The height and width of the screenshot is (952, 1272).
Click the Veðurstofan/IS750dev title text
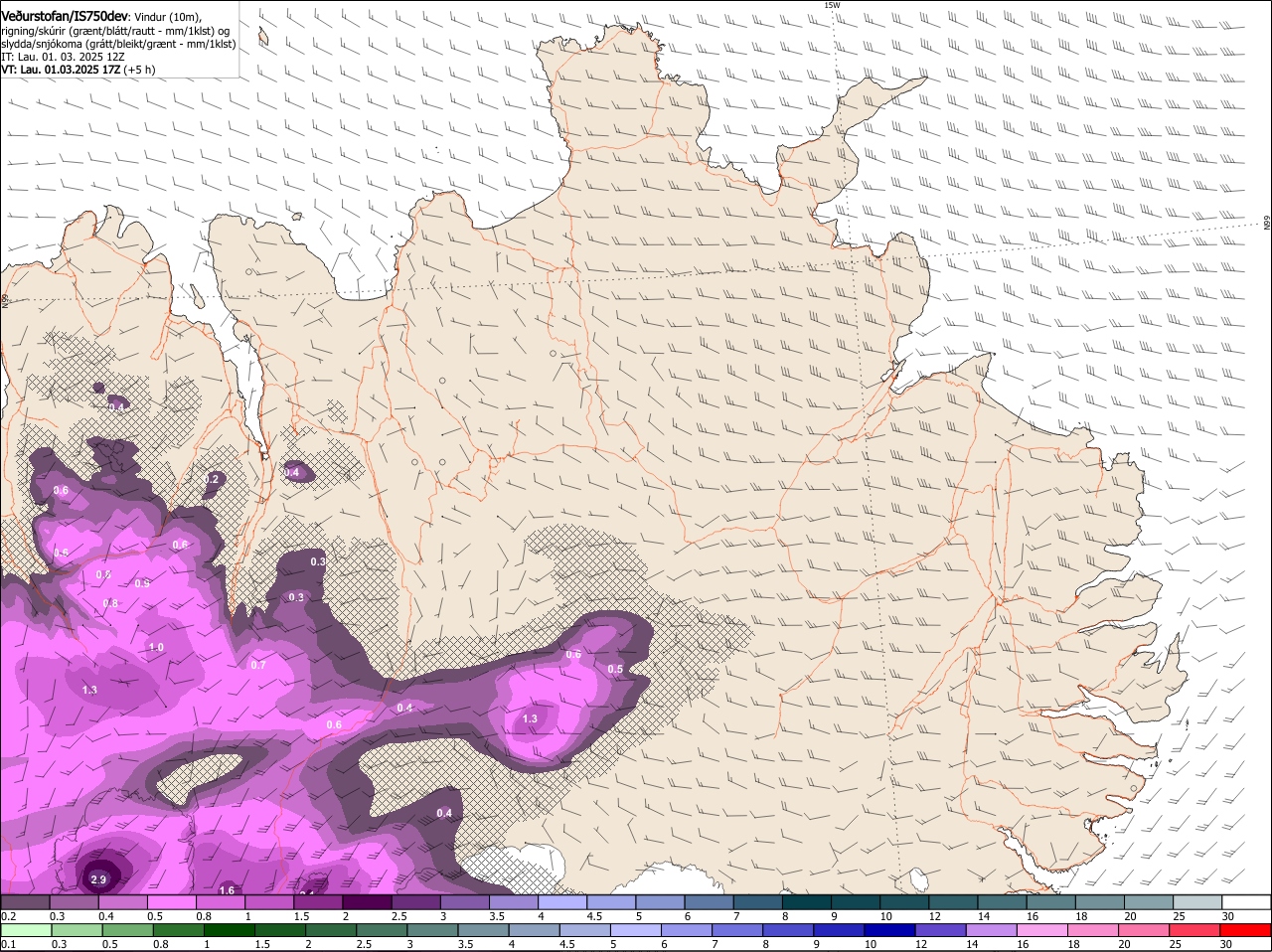click(x=65, y=17)
